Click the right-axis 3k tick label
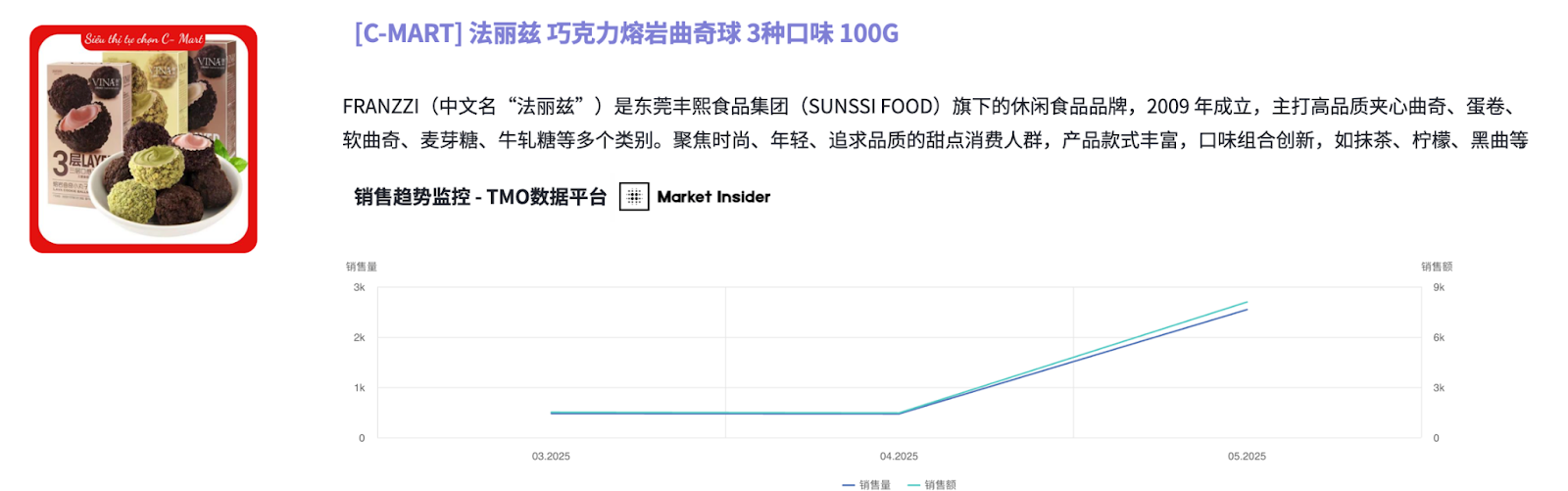The width and height of the screenshot is (1568, 491). click(1439, 388)
